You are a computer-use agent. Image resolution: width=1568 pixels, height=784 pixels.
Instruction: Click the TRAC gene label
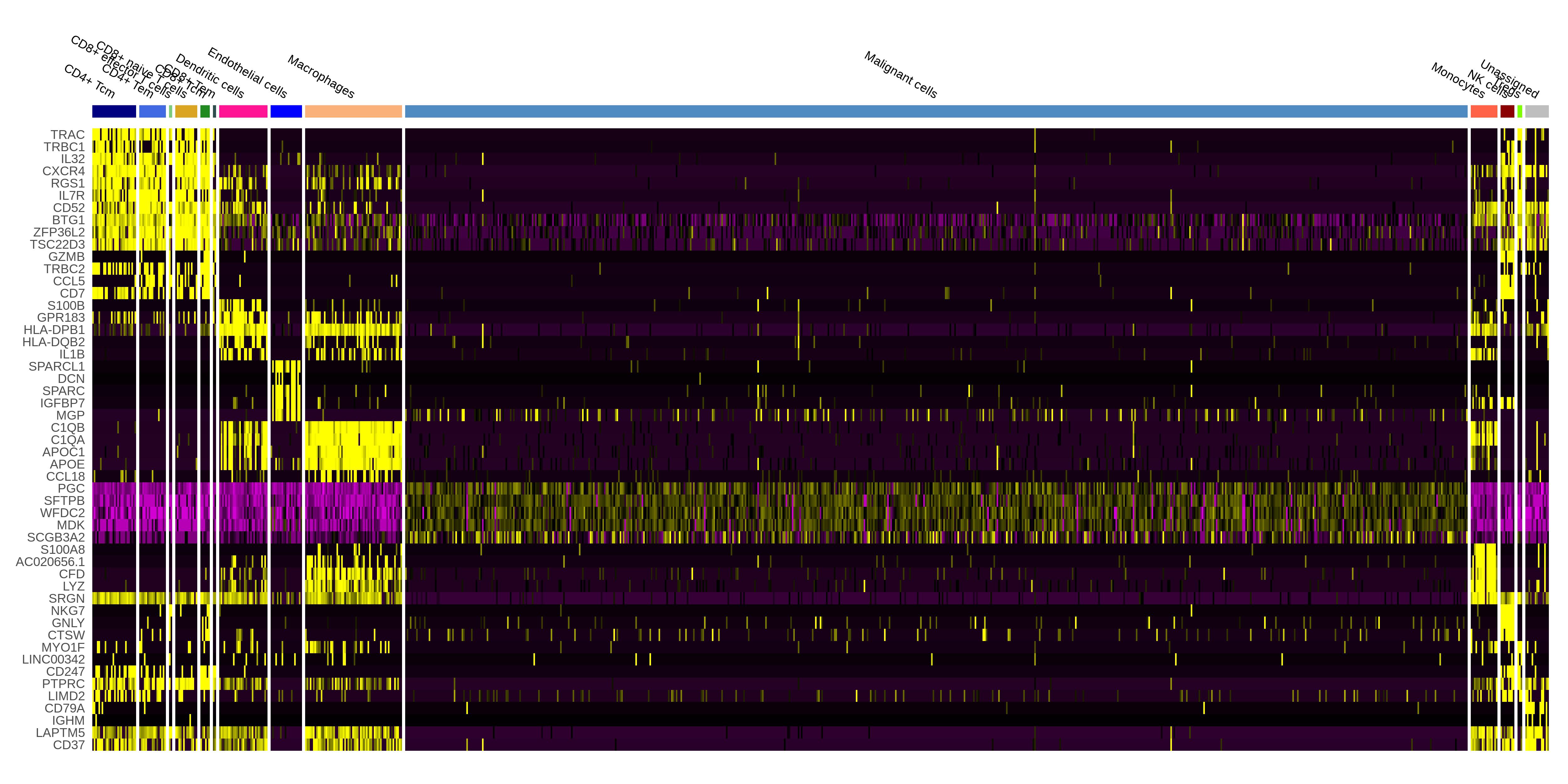(67, 135)
